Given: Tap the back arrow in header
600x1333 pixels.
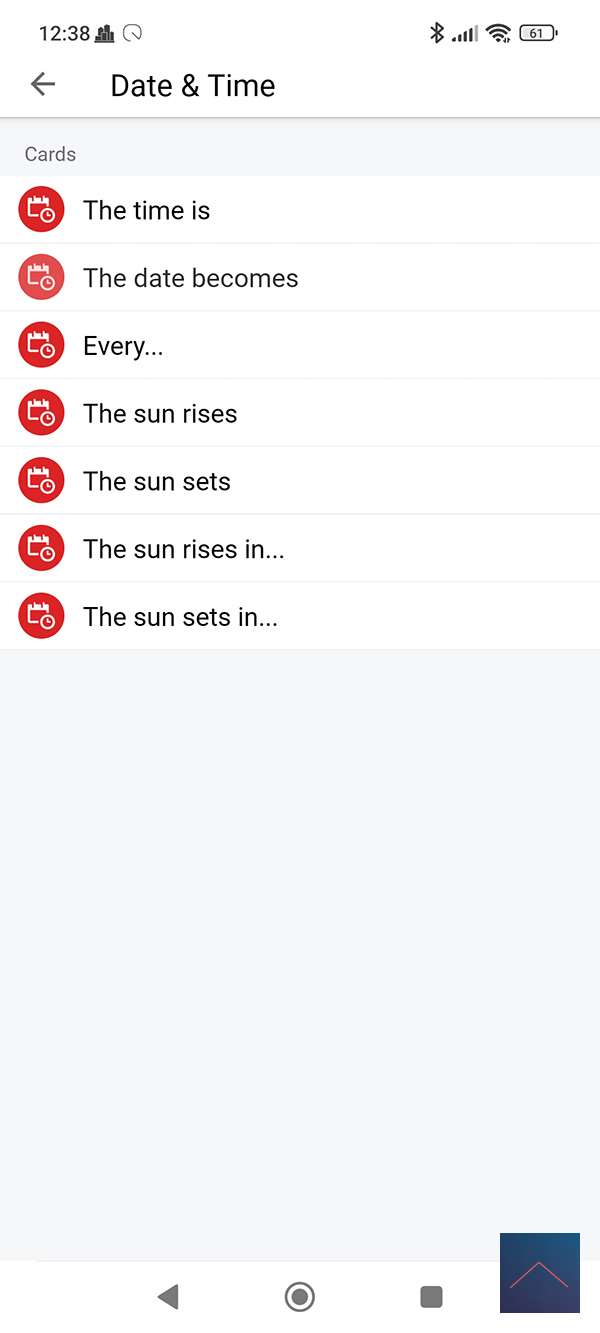Looking at the screenshot, I should (43, 85).
